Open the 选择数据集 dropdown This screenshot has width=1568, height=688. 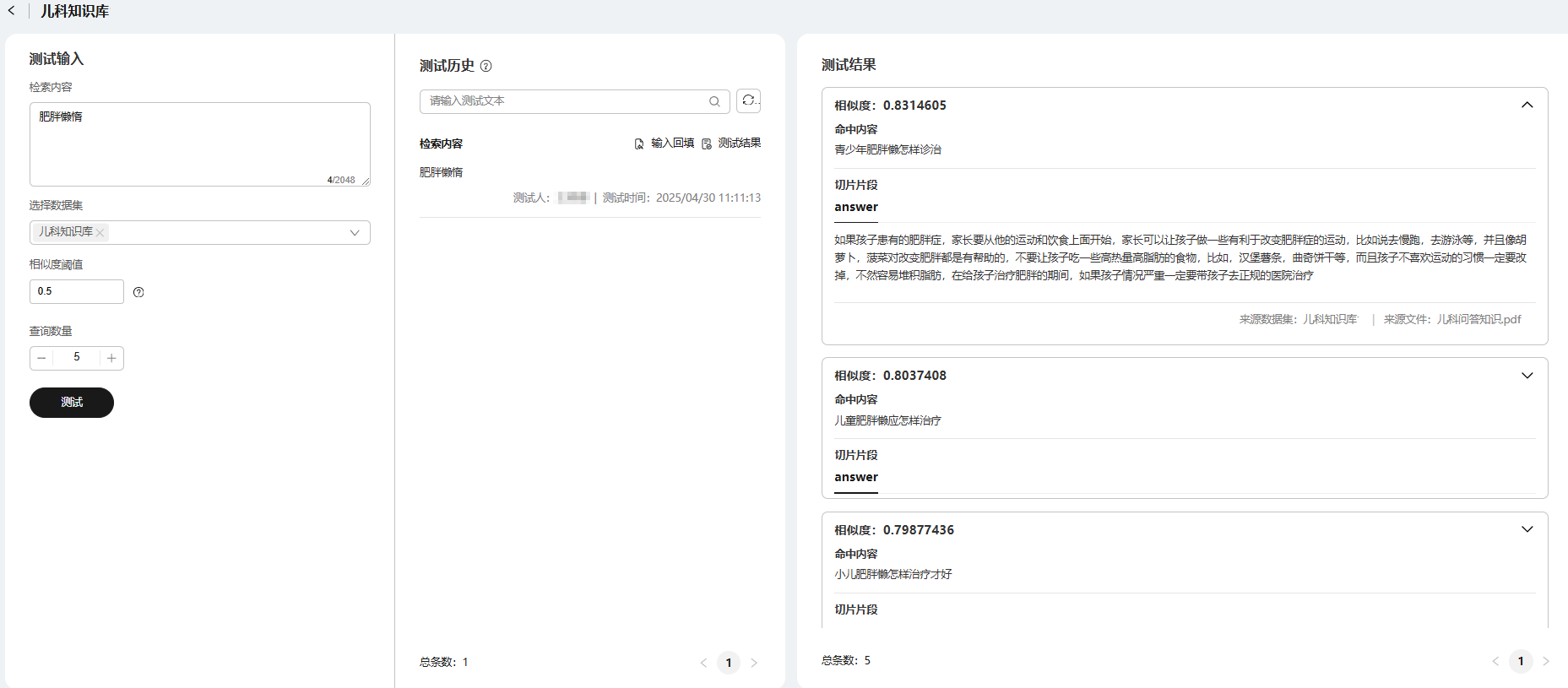pyautogui.click(x=354, y=232)
